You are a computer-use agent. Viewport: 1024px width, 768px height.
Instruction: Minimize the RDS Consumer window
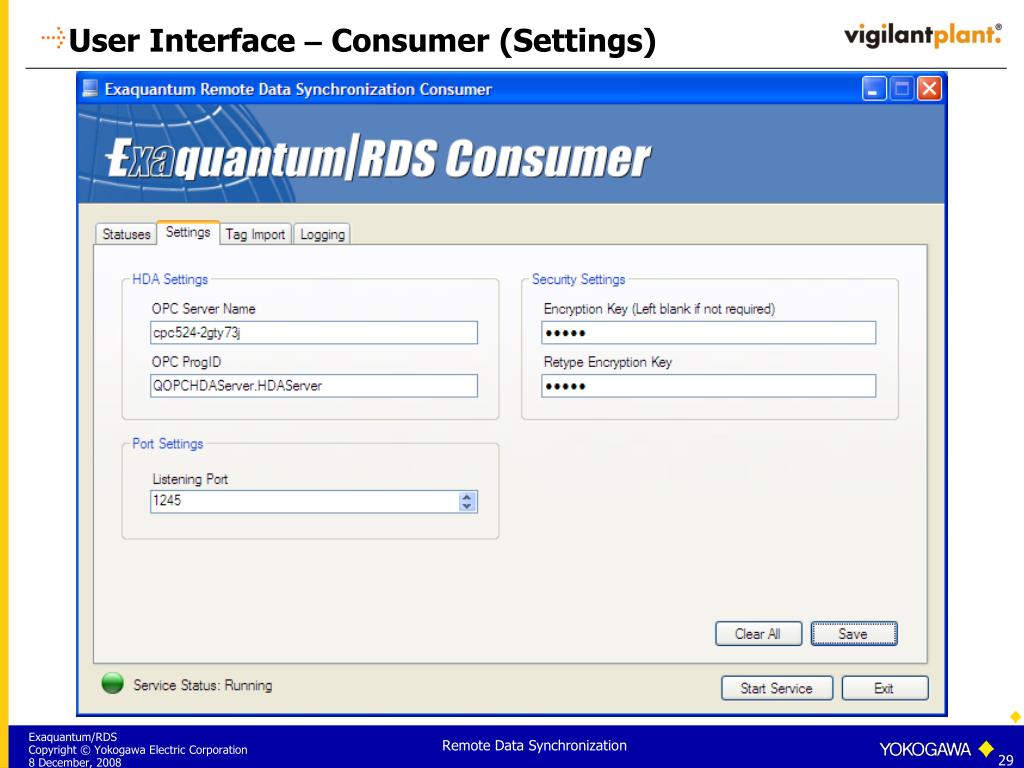(x=874, y=88)
